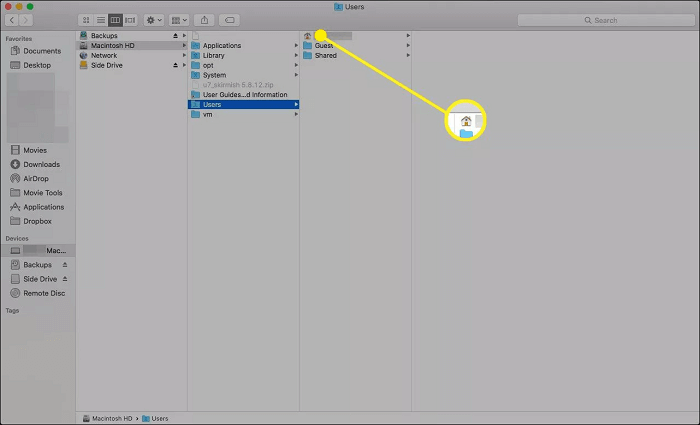The height and width of the screenshot is (425, 700).
Task: Select Downloads in the sidebar
Action: click(42, 165)
